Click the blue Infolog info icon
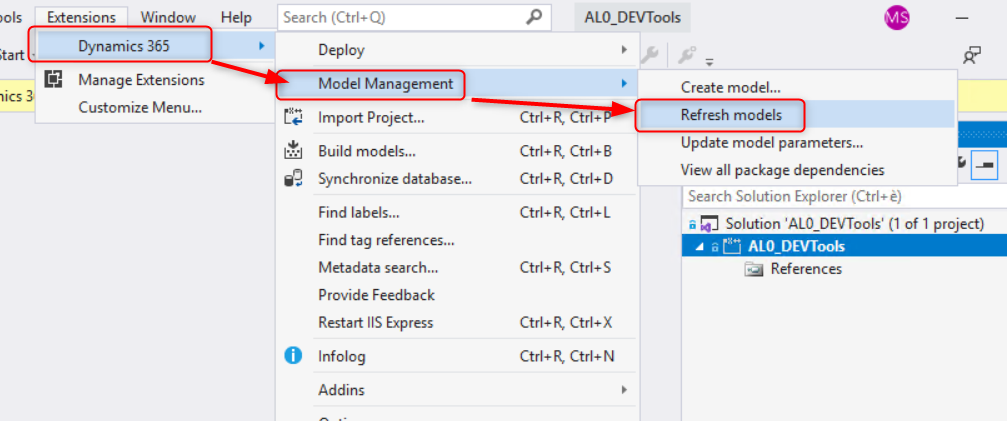The height and width of the screenshot is (421, 1007). 293,355
